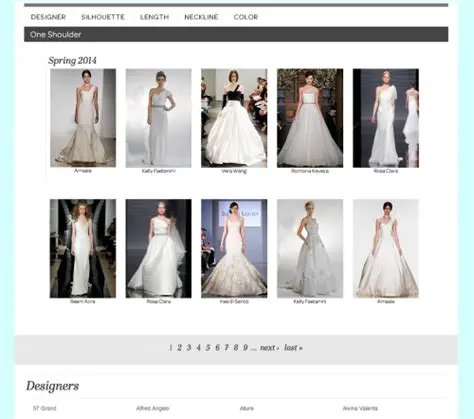Select the COLOR menu item
Image resolution: width=474 pixels, height=419 pixels.
(246, 17)
